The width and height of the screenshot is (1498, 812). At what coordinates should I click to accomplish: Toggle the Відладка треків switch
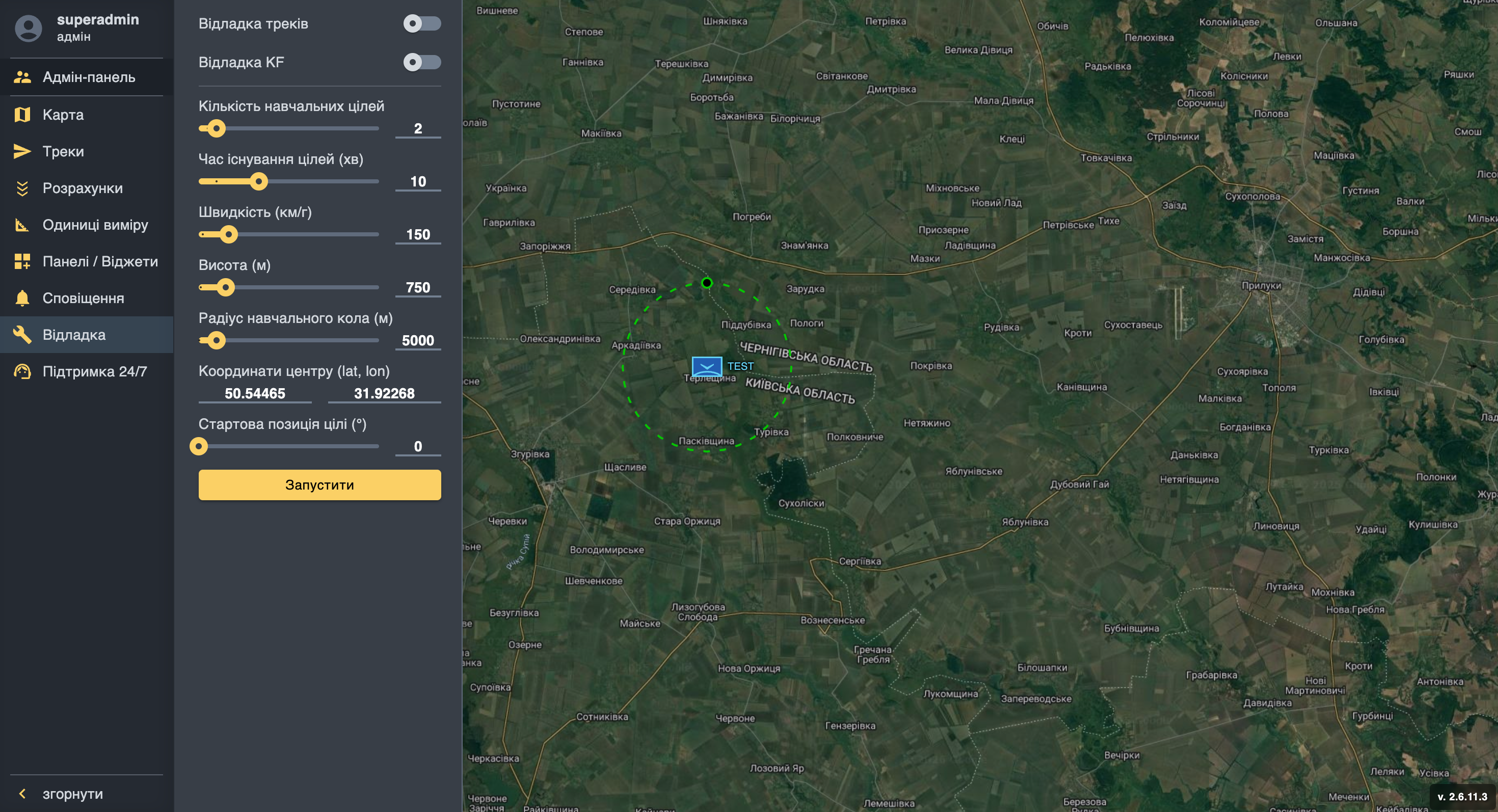[421, 24]
